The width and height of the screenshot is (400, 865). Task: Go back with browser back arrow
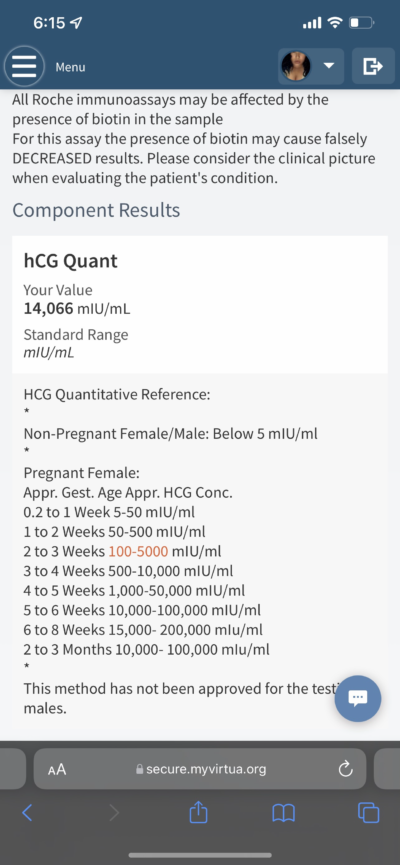(x=27, y=812)
